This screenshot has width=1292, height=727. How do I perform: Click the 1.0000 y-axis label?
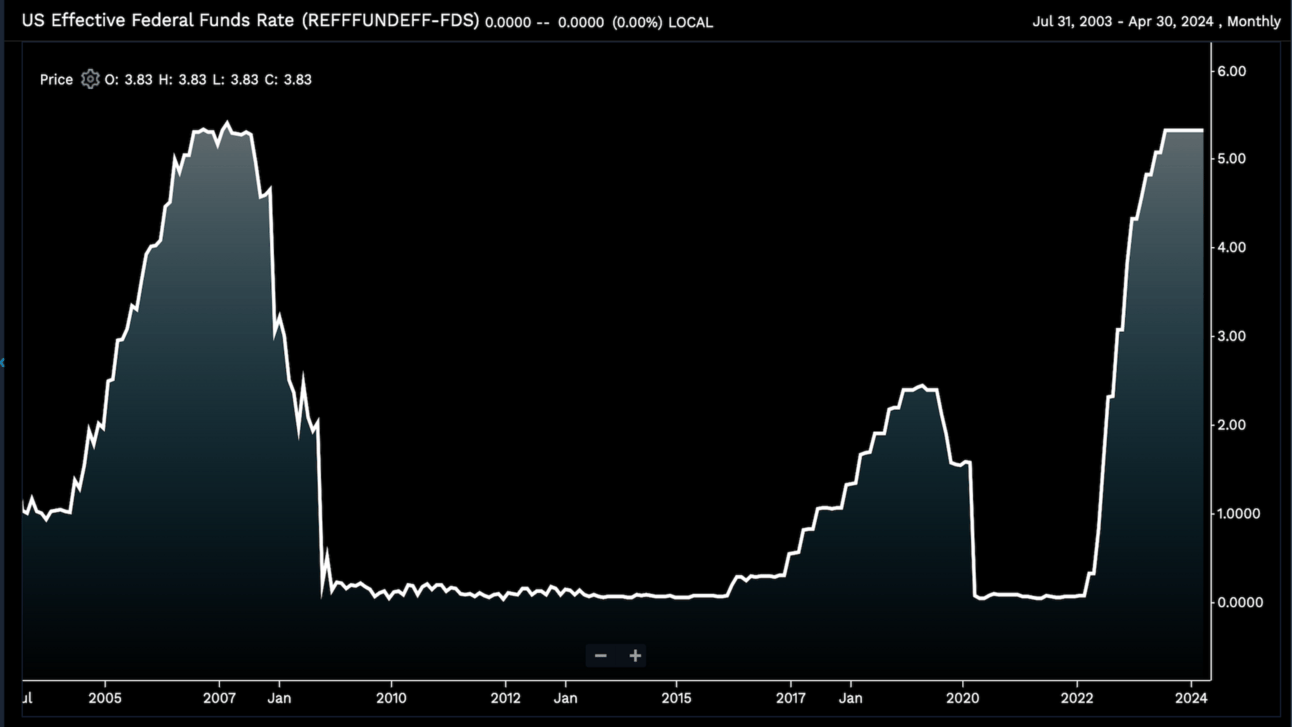1238,513
